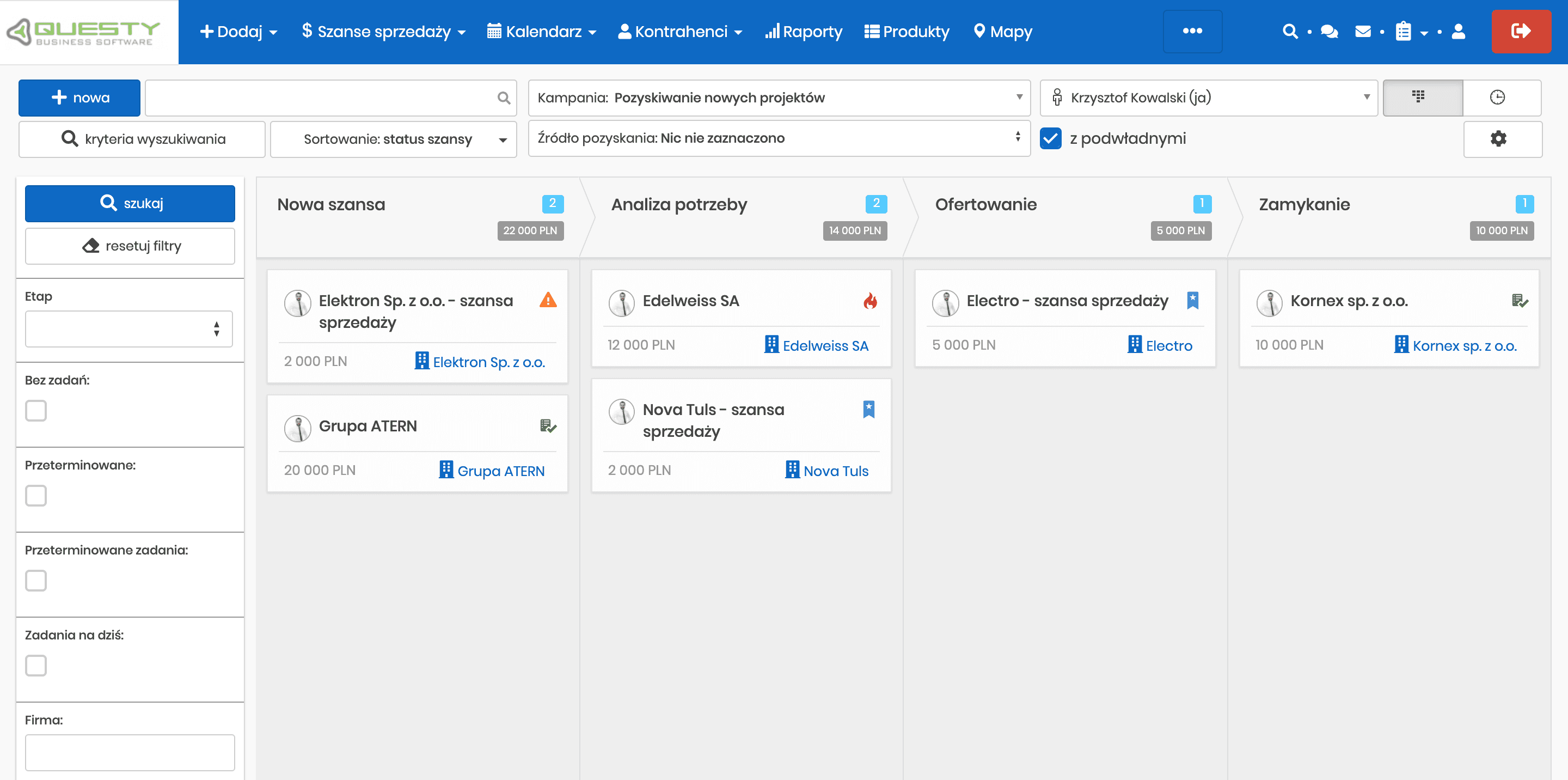Click the avatar on Edelweiss SA card
The width and height of the screenshot is (1568, 780).
(x=621, y=303)
